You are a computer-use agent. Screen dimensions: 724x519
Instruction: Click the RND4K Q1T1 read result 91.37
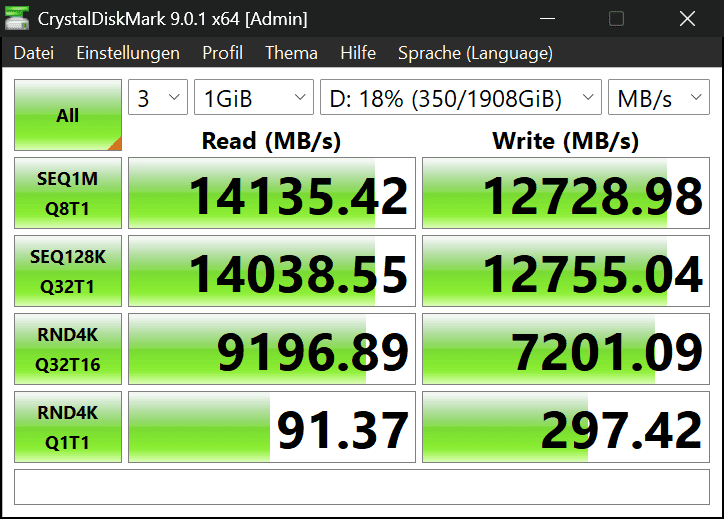tap(272, 427)
